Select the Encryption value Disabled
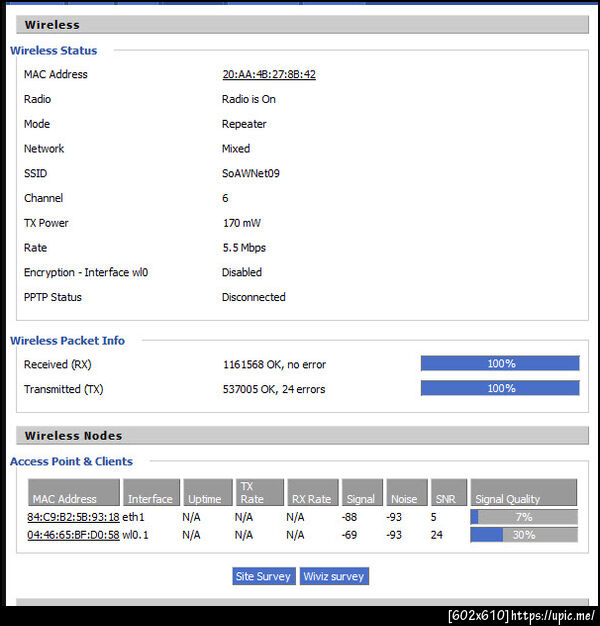600x626 pixels. tap(242, 272)
